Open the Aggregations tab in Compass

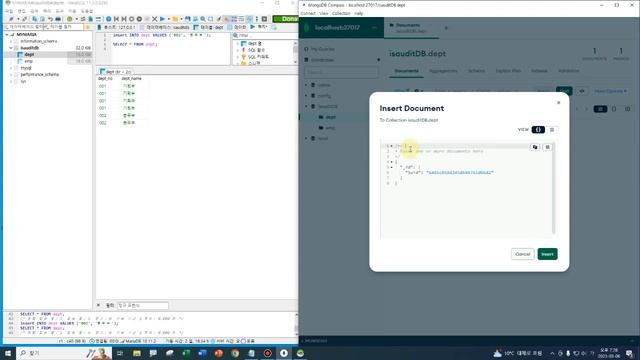tap(443, 71)
